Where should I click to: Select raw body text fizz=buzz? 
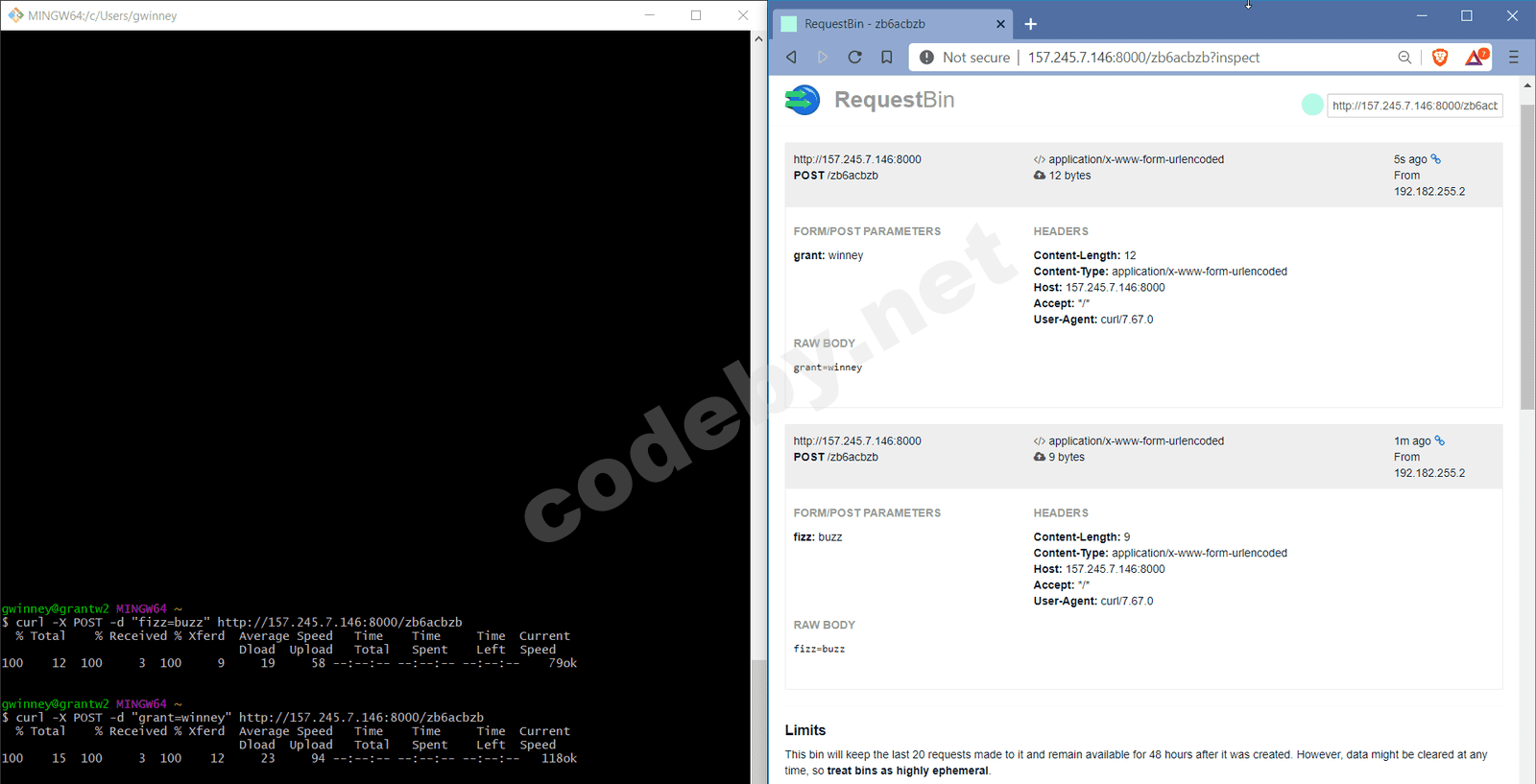819,649
